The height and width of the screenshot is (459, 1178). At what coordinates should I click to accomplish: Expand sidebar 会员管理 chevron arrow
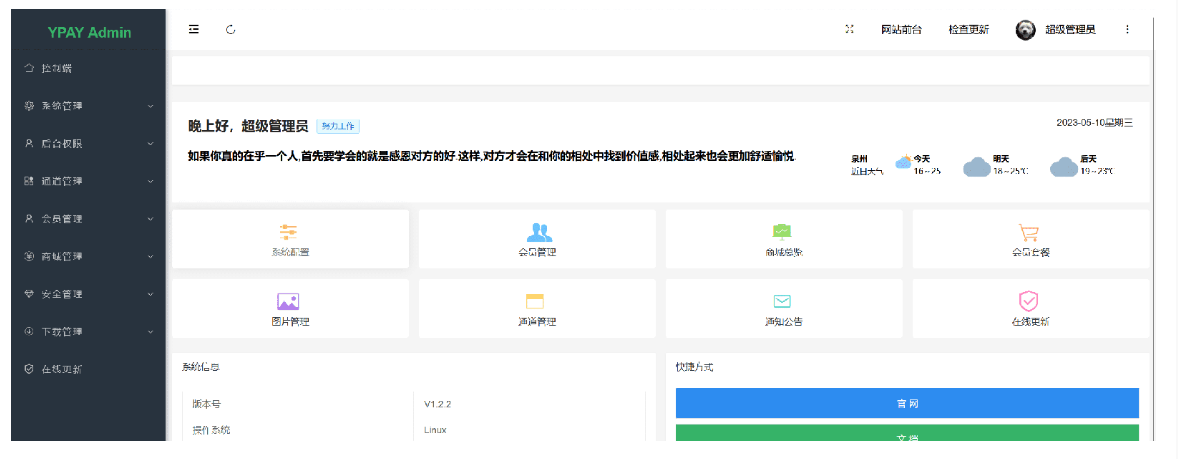(151, 219)
